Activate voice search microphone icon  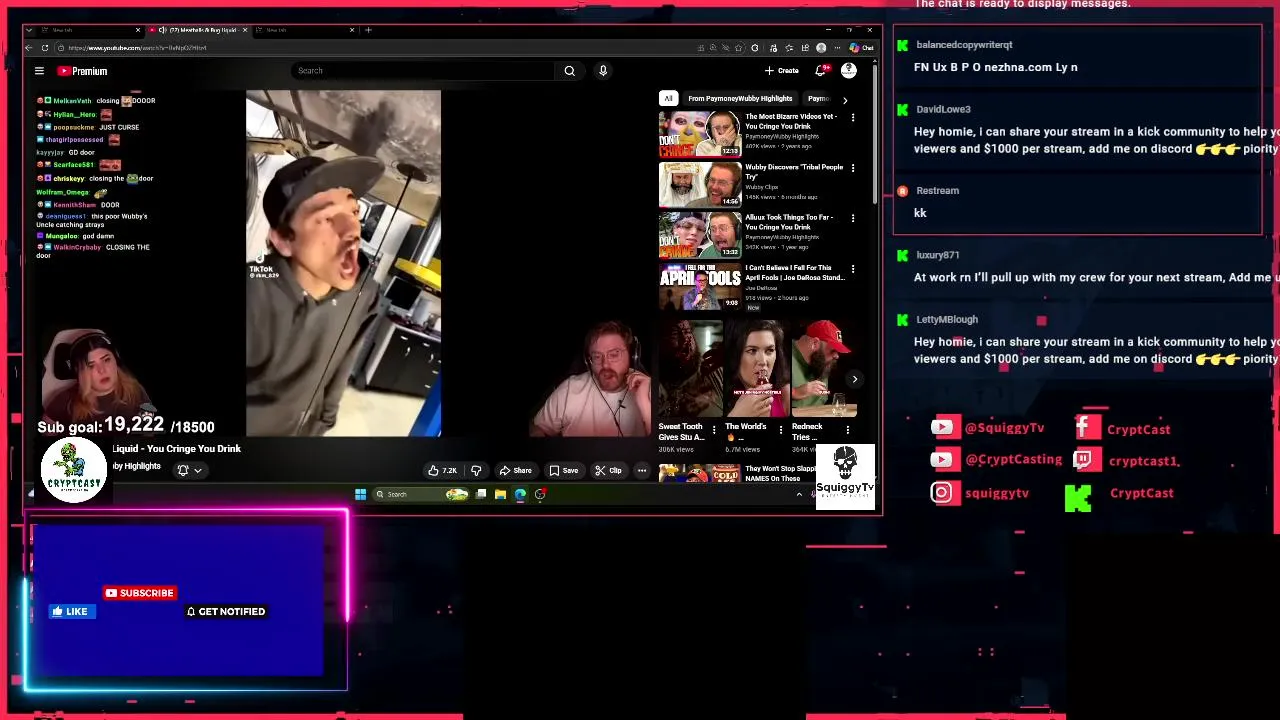click(603, 71)
